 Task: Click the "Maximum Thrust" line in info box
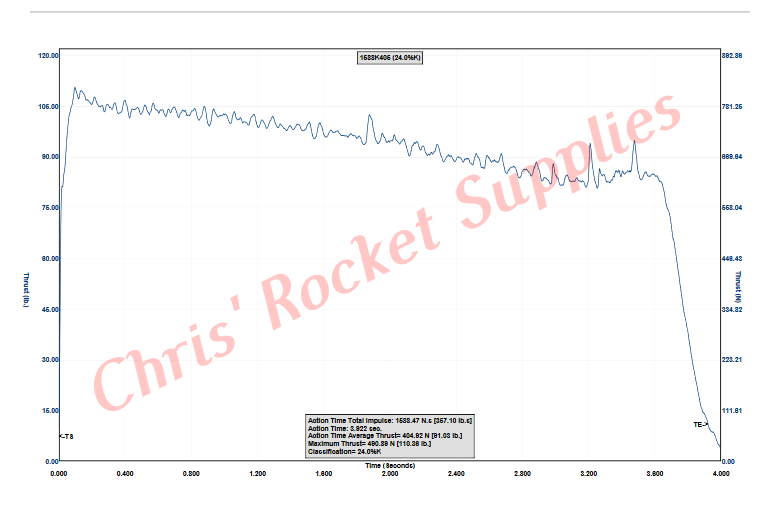(369, 444)
